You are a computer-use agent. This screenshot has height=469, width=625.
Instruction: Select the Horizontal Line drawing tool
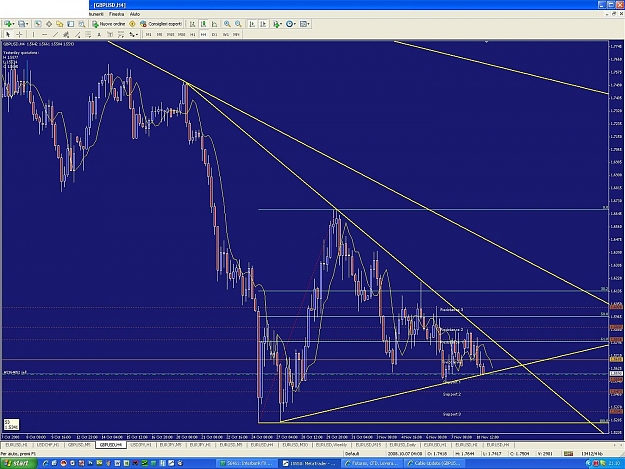coord(44,34)
